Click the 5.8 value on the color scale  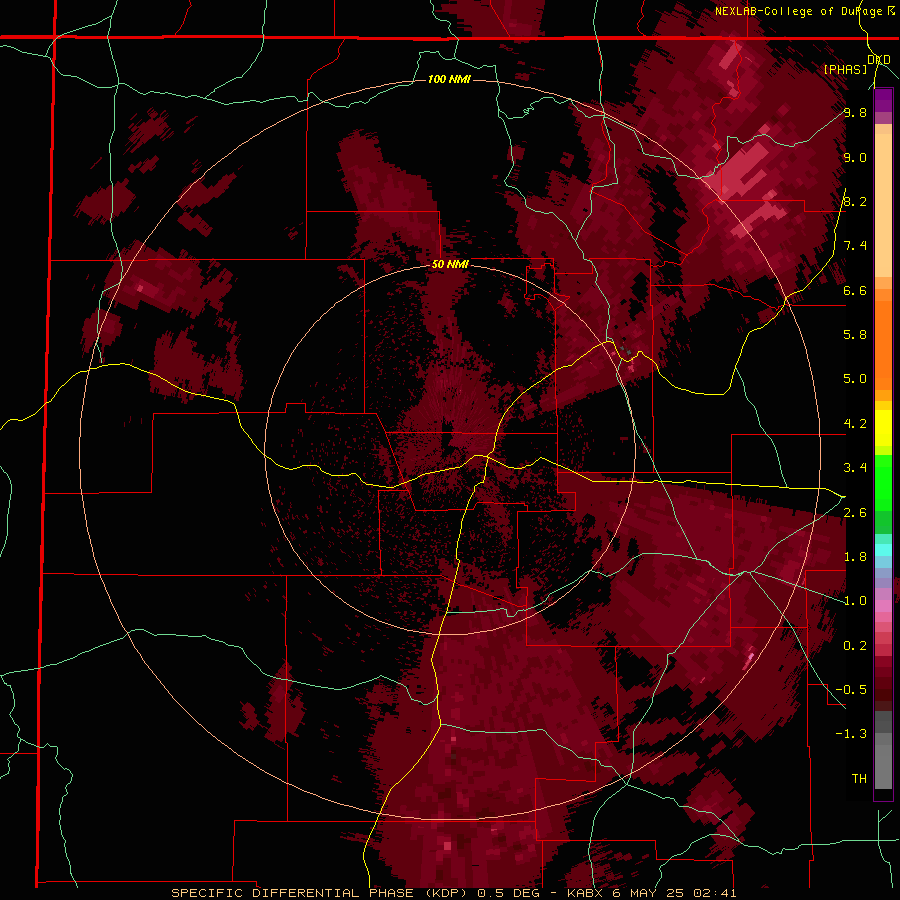(855, 335)
